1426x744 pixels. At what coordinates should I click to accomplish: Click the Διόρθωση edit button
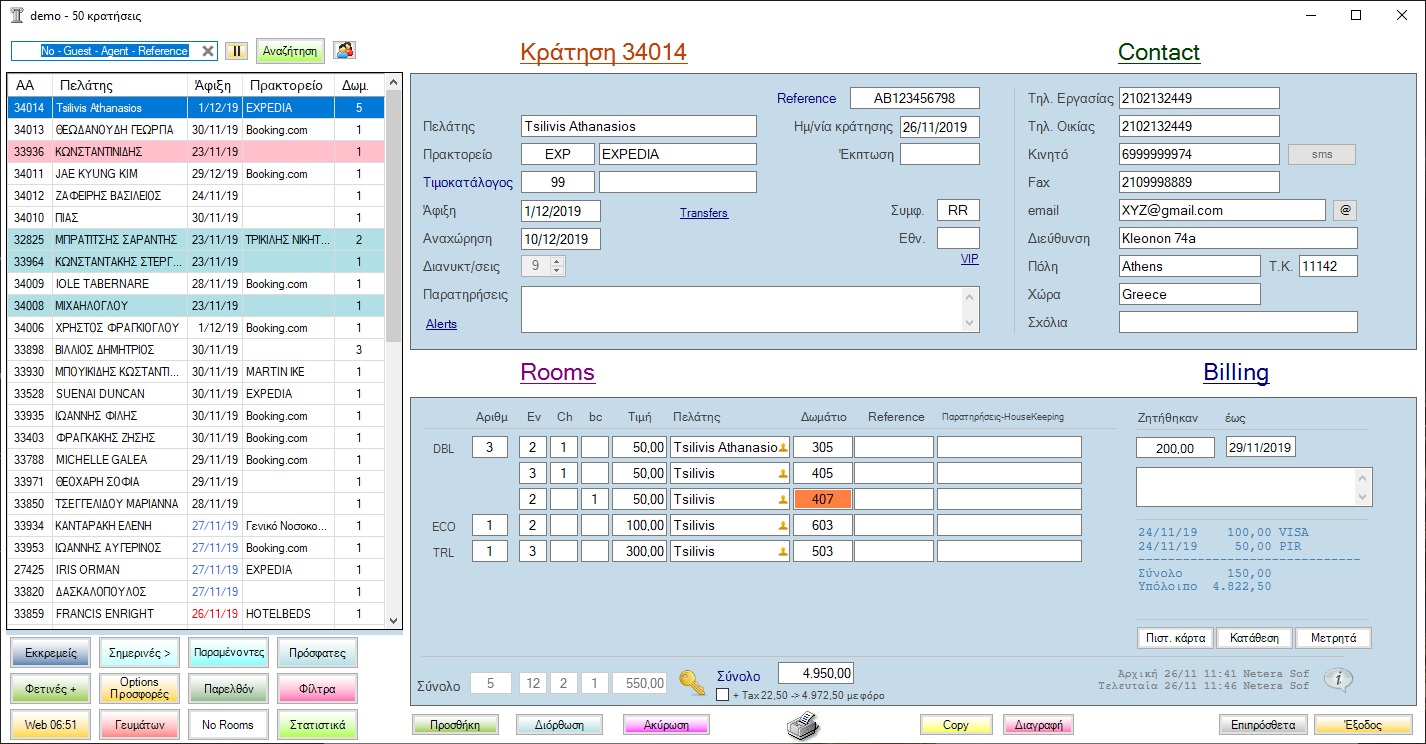coord(559,725)
